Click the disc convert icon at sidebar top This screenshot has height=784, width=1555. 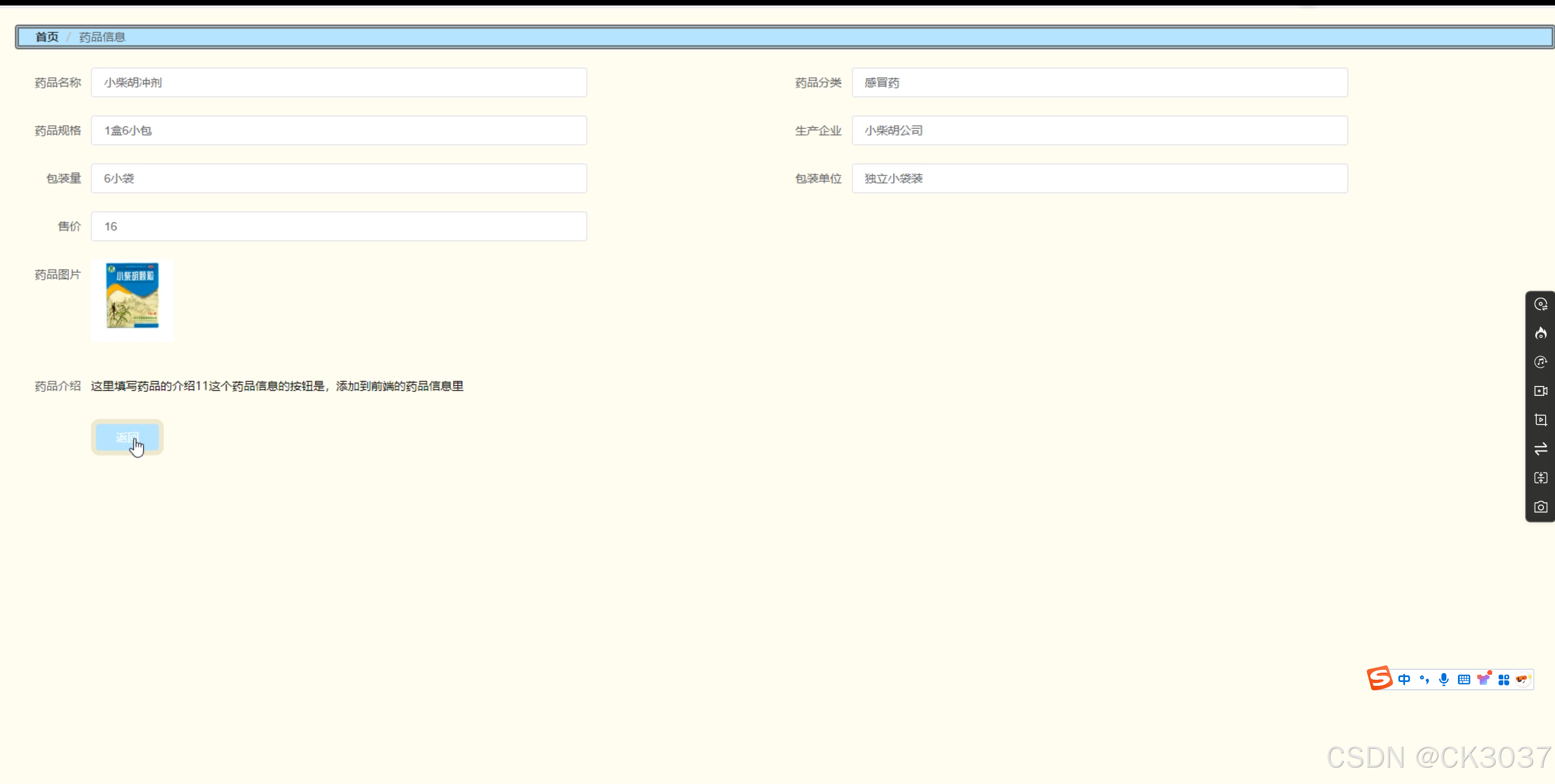tap(1541, 304)
